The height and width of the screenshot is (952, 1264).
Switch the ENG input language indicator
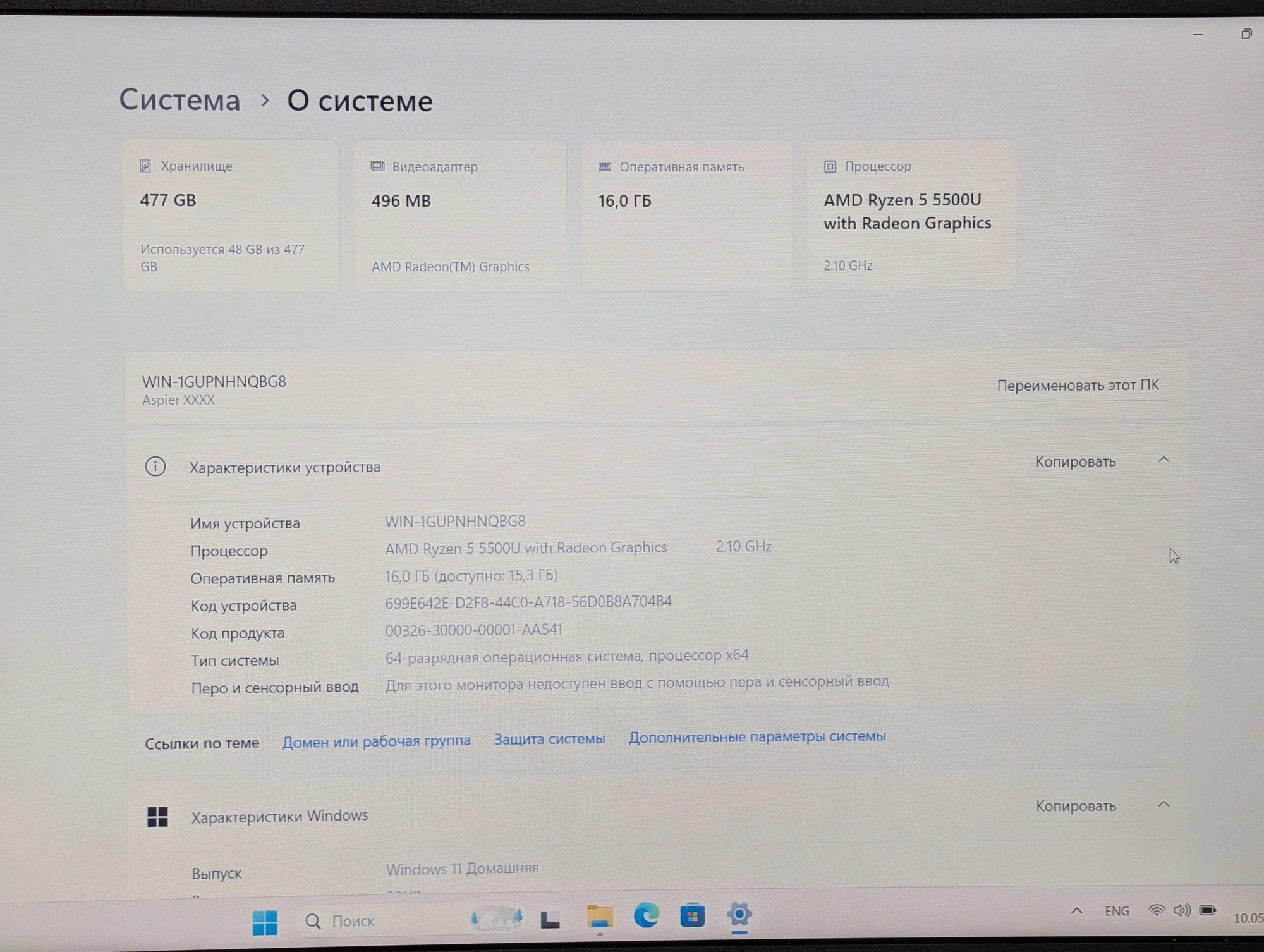tap(1117, 911)
